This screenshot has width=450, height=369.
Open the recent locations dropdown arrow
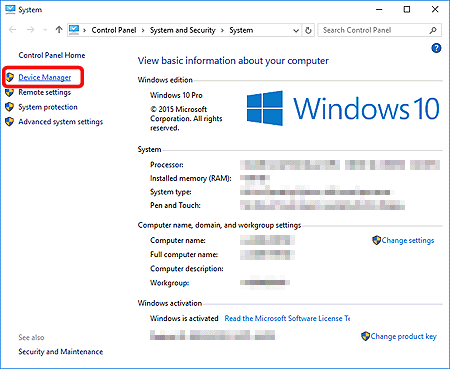pos(45,30)
